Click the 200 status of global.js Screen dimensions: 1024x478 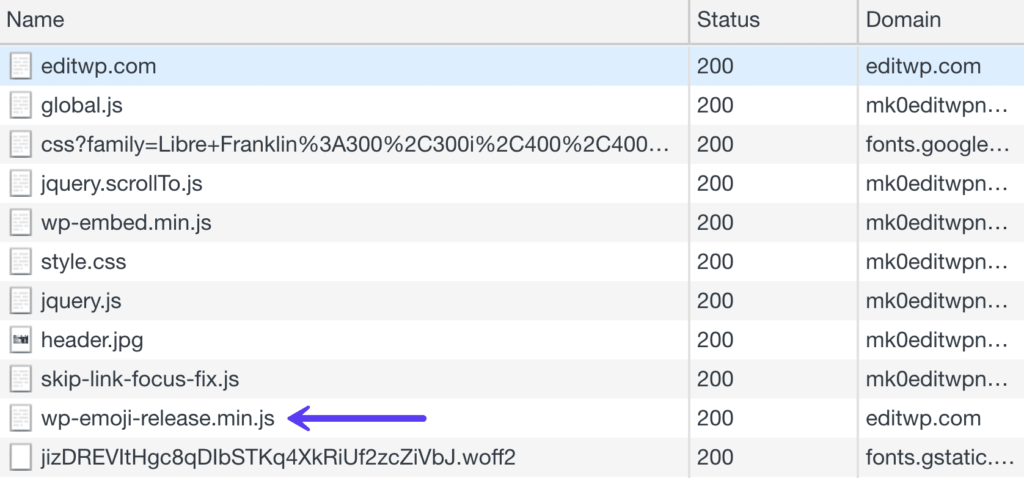715,105
